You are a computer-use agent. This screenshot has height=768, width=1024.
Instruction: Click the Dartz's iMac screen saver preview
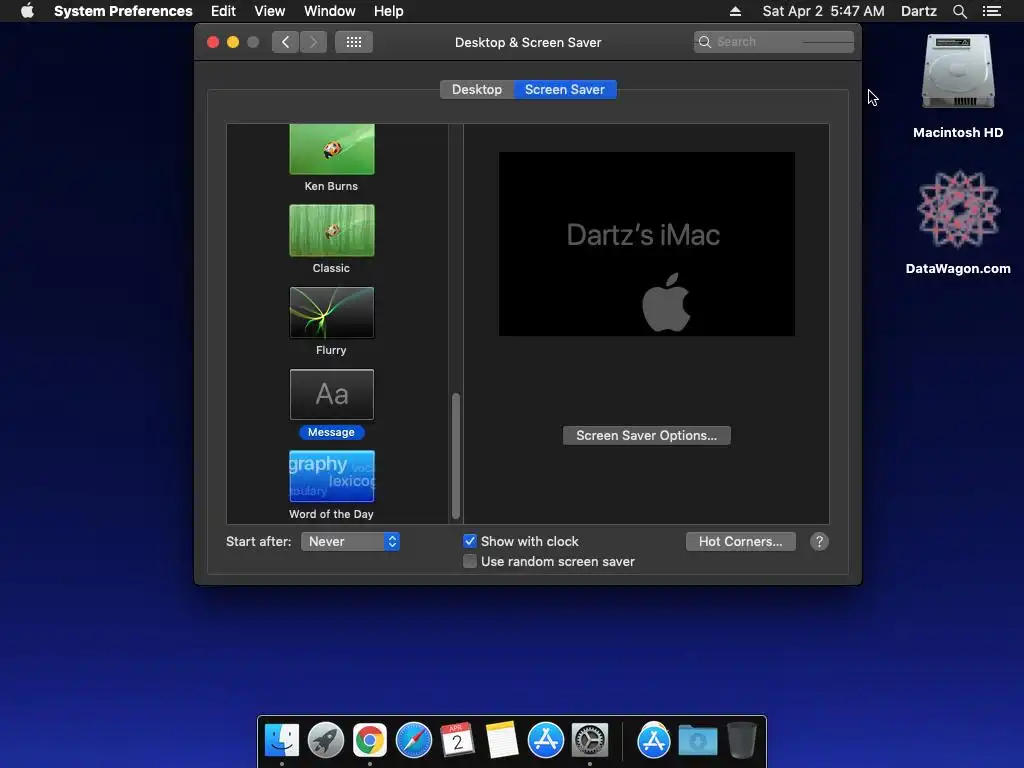647,244
